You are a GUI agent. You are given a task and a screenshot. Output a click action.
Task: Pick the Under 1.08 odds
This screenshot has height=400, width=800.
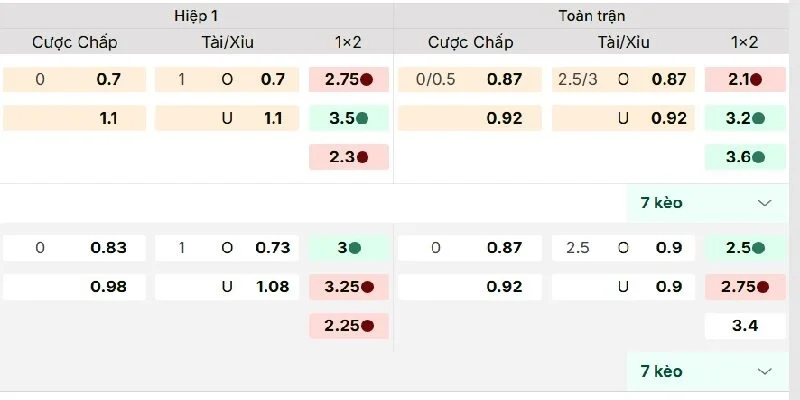271,287
